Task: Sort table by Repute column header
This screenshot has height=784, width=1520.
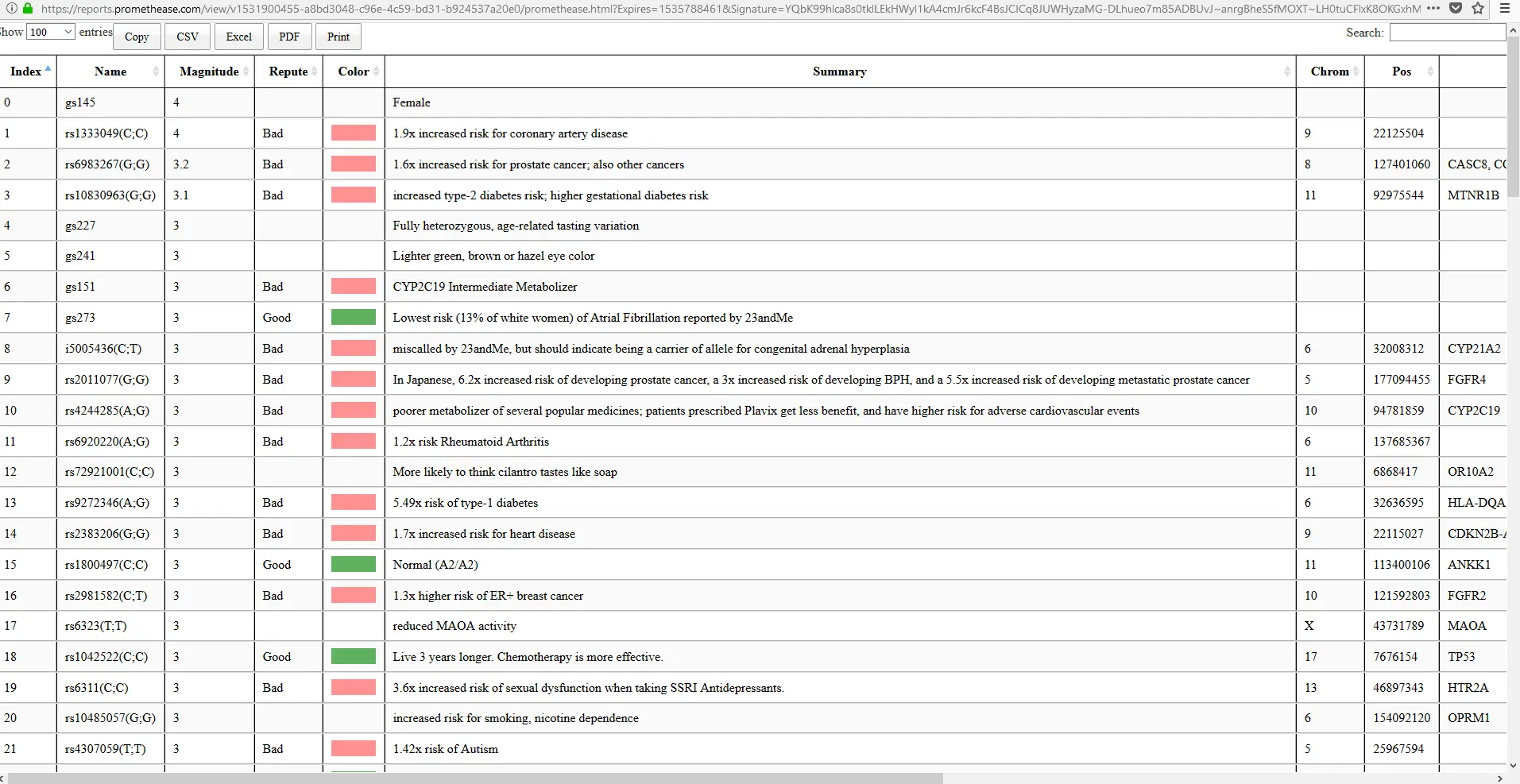Action: tap(288, 71)
